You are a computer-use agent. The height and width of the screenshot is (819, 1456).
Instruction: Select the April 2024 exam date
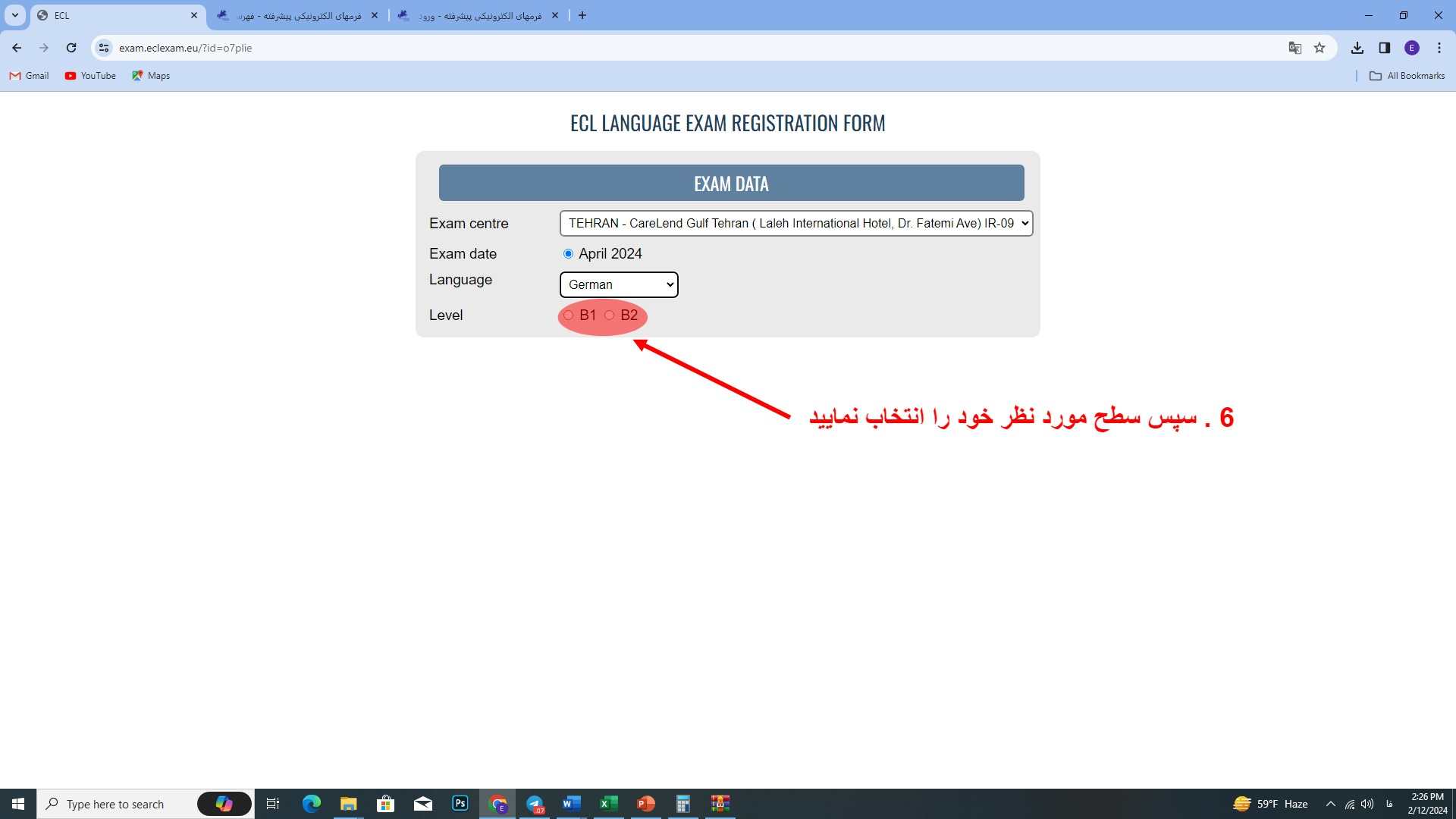[568, 253]
